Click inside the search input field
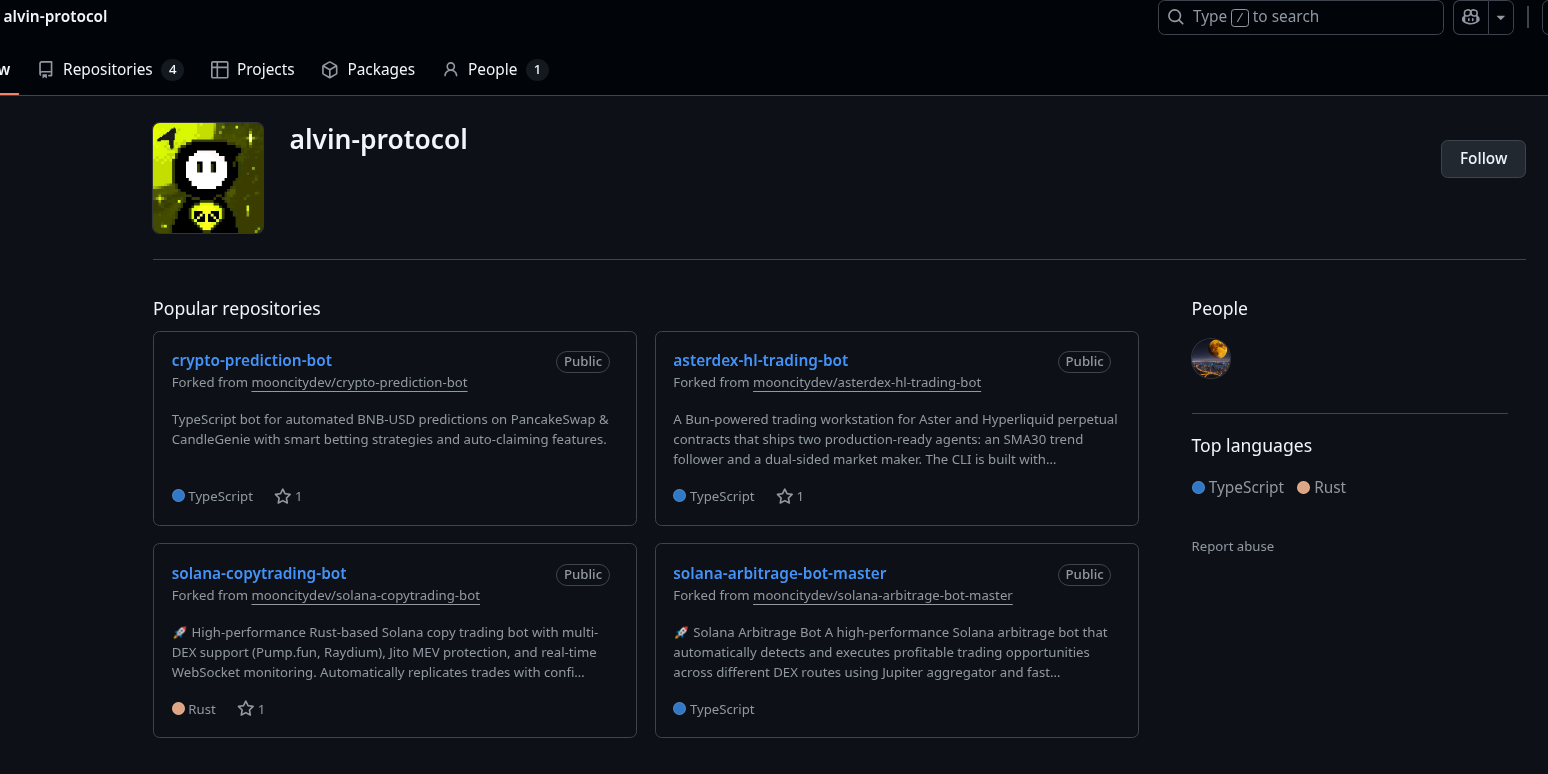1548x774 pixels. coord(1300,17)
